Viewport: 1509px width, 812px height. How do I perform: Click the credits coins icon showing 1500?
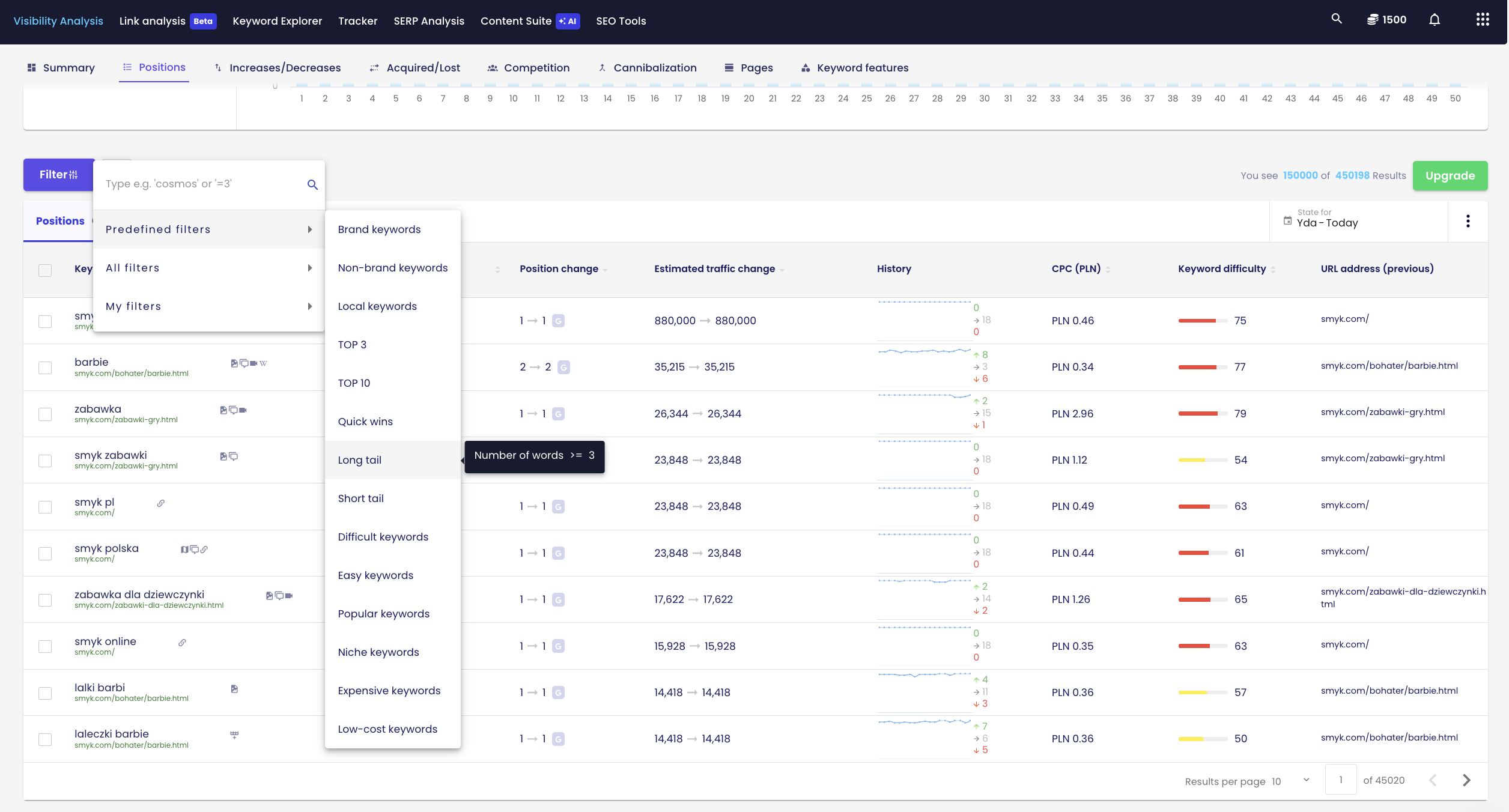pos(1373,20)
